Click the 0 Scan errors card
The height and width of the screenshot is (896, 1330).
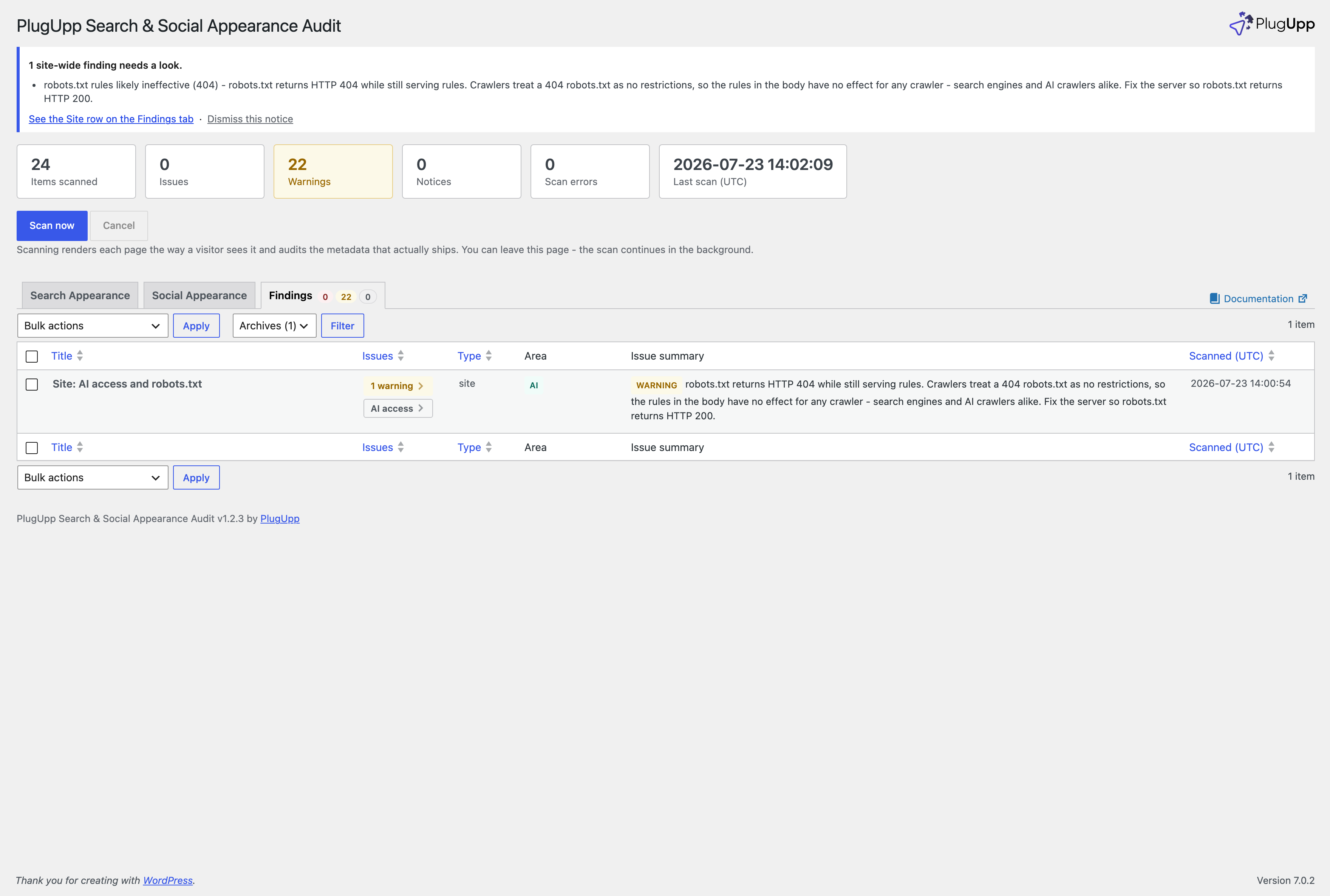click(x=590, y=171)
